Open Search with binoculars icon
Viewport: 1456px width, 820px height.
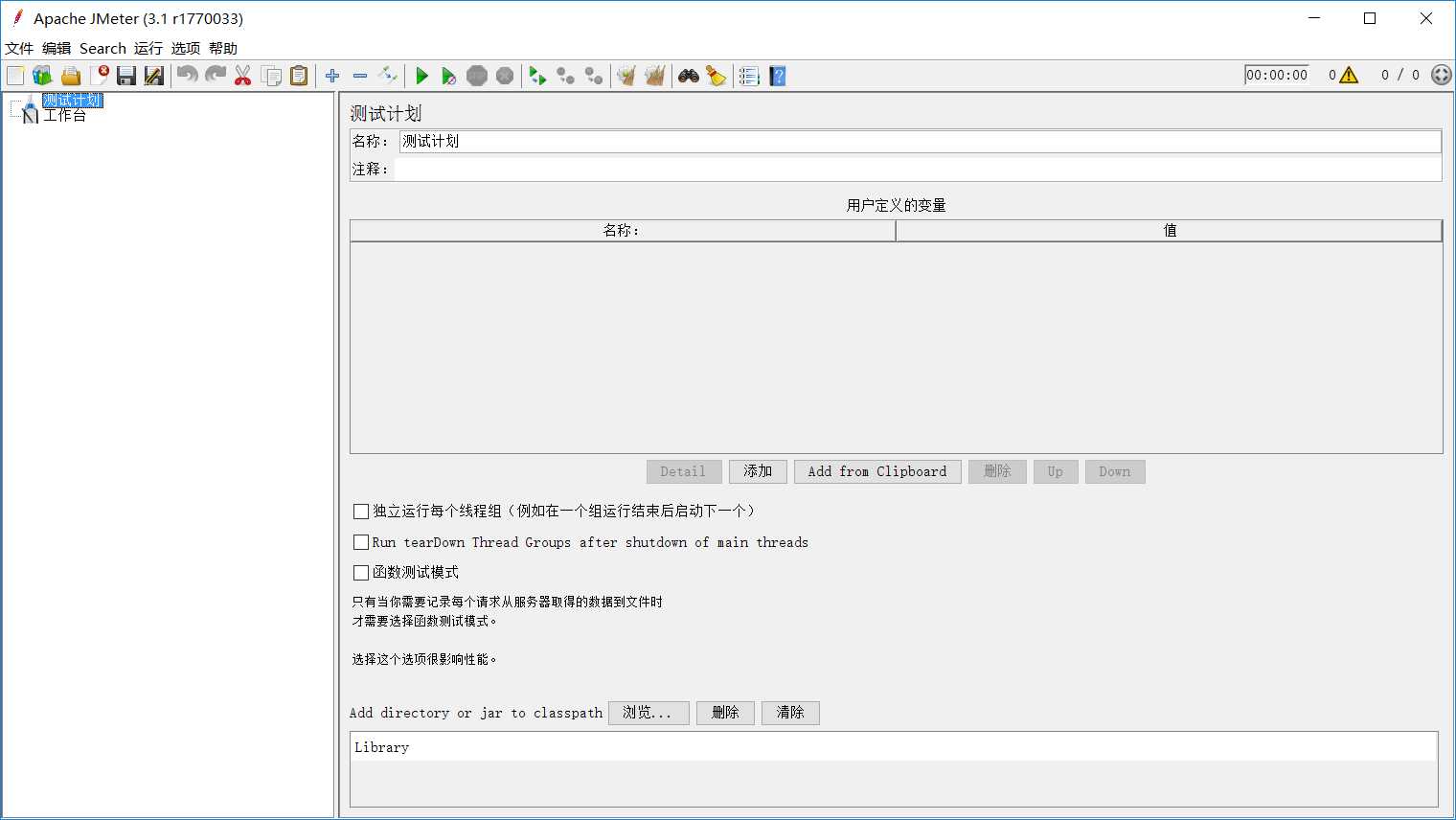tap(688, 76)
